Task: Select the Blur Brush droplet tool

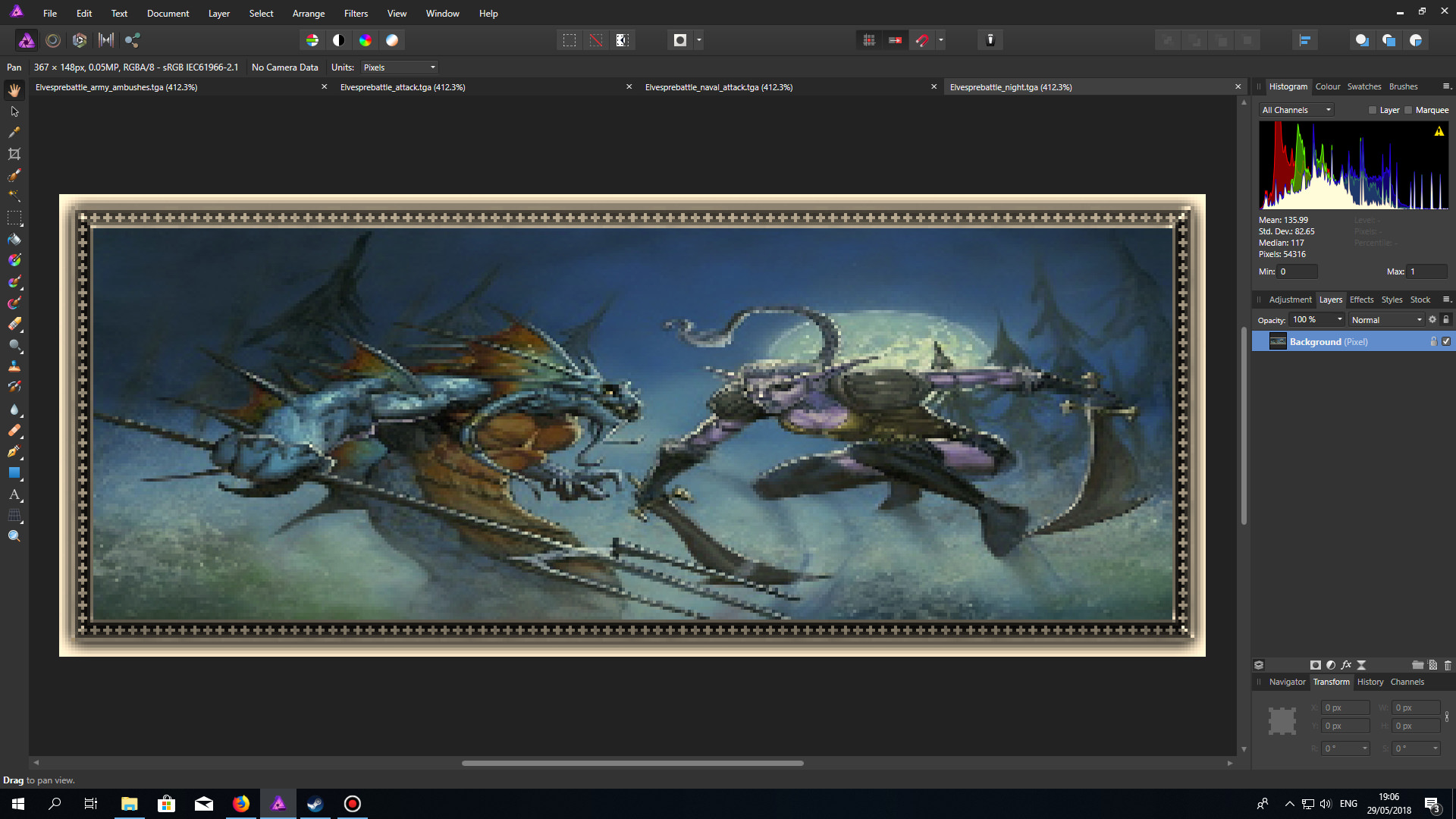Action: pos(14,409)
